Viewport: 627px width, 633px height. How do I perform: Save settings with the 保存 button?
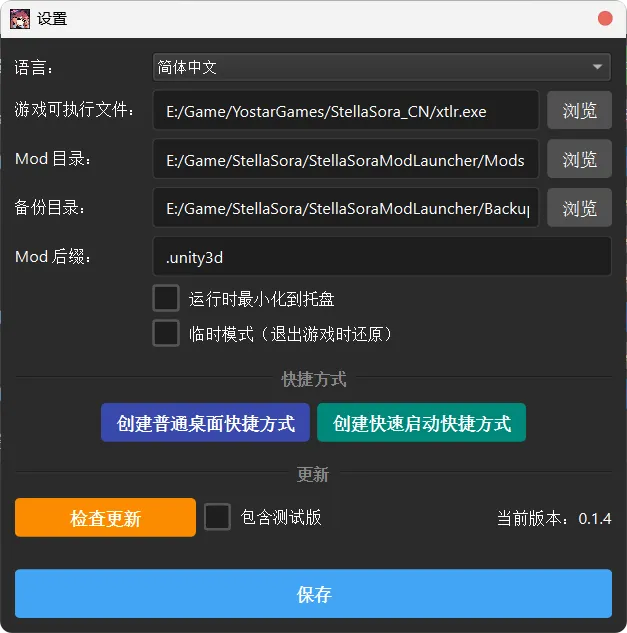point(313,594)
